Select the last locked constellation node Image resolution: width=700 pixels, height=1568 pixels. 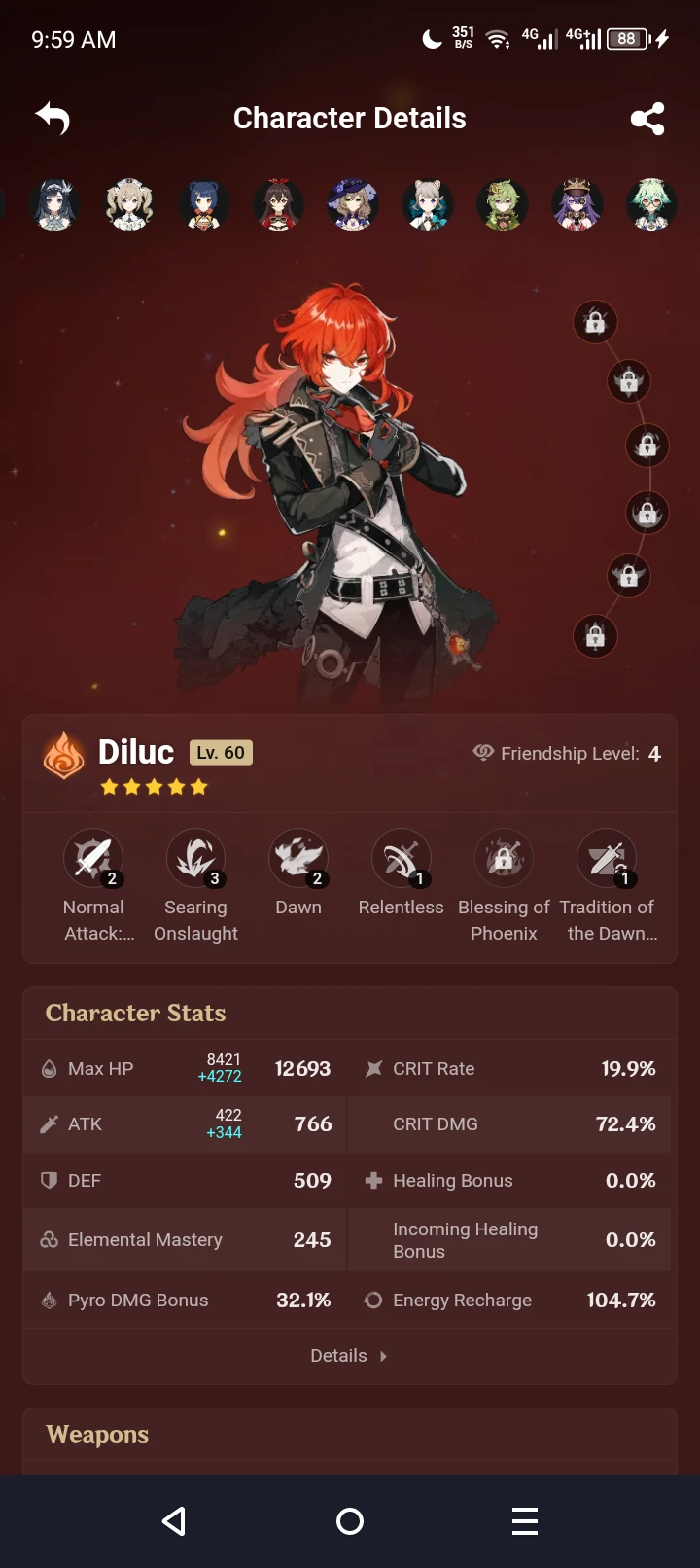(595, 636)
